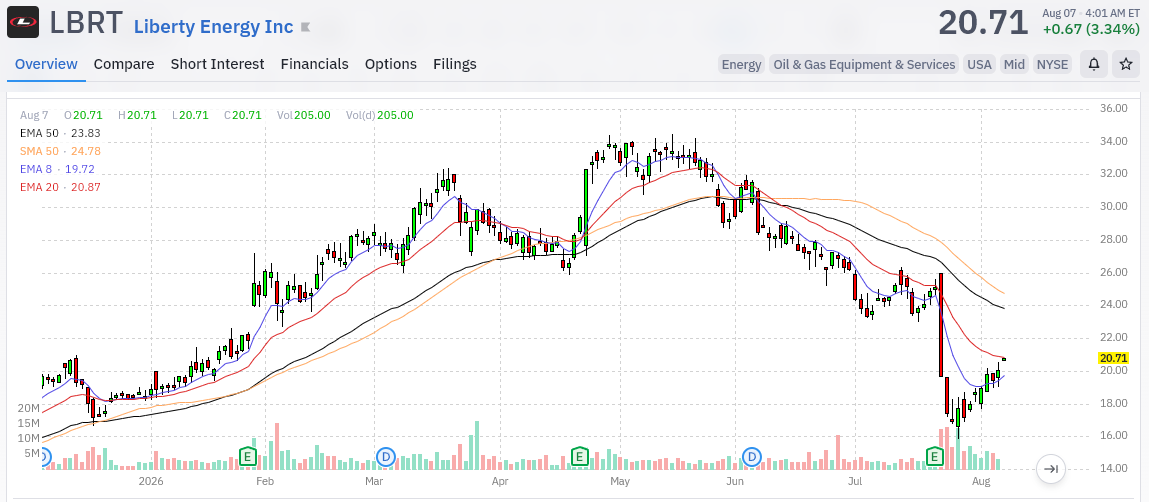Click the large 20.71 last price in the header

coord(983,23)
